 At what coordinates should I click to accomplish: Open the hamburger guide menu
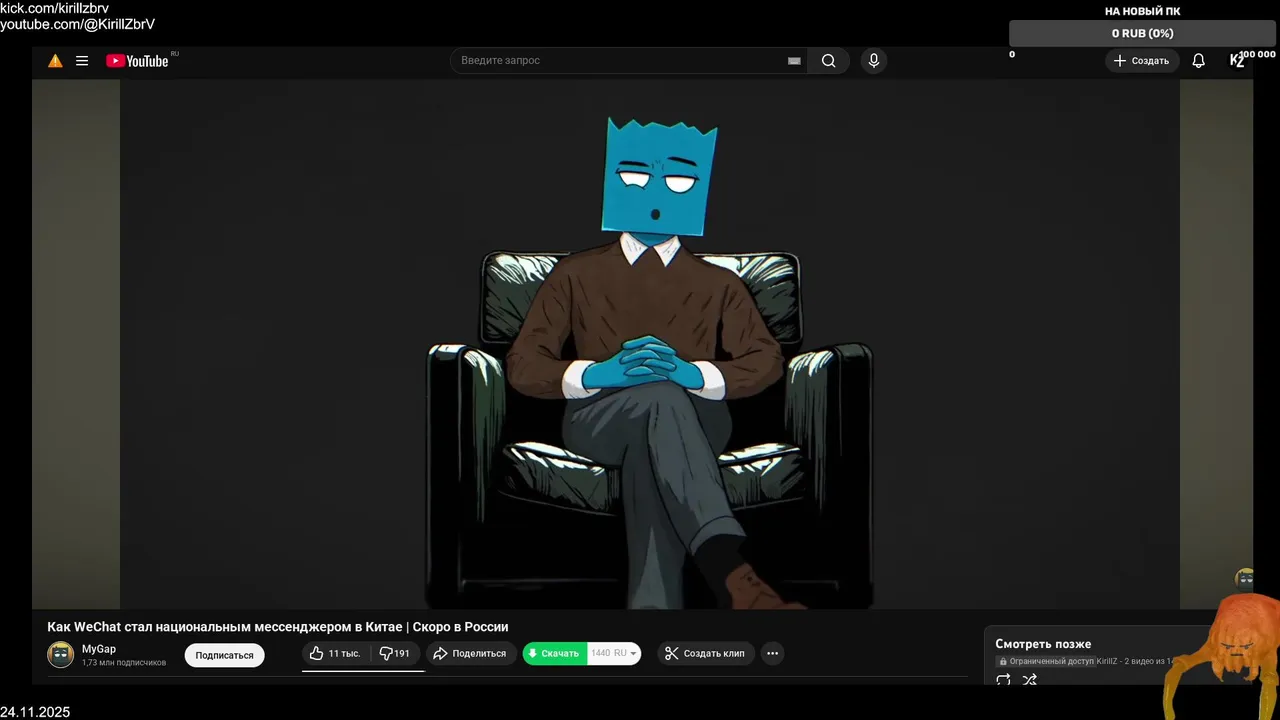pyautogui.click(x=82, y=61)
